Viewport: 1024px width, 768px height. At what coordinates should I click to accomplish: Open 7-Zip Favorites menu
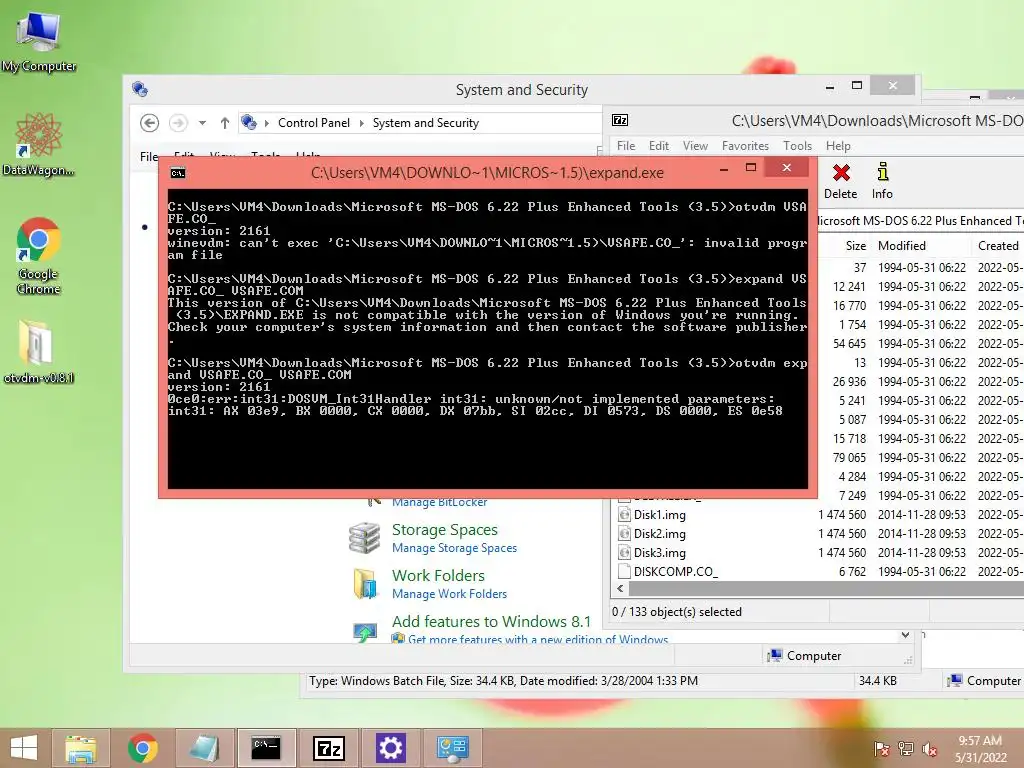[x=745, y=146]
